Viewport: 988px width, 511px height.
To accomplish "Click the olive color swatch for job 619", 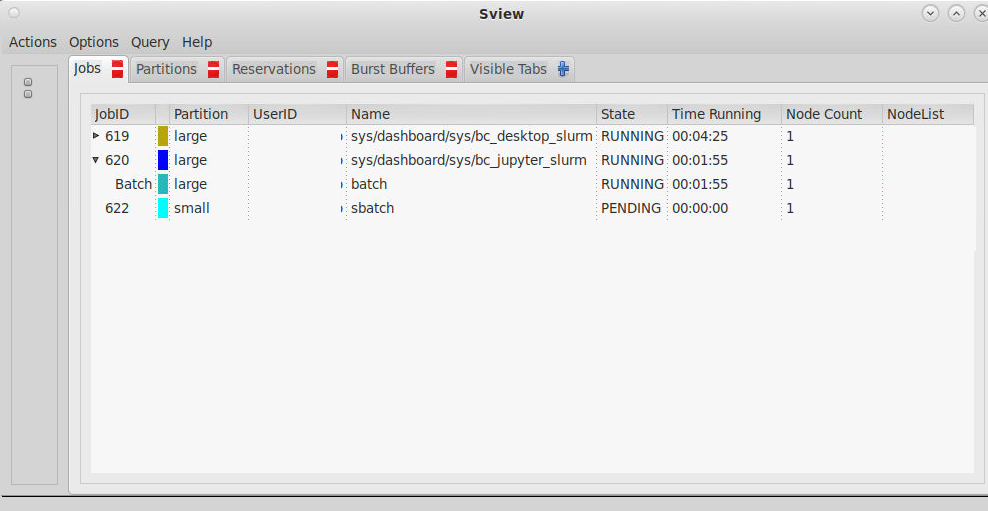I will coord(163,136).
